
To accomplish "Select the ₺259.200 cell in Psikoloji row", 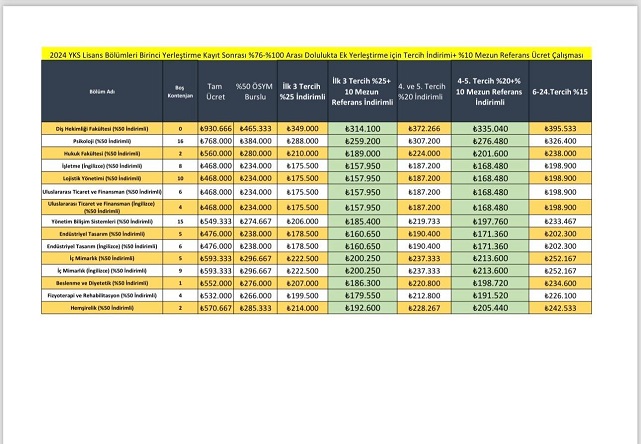I will click(x=362, y=141).
